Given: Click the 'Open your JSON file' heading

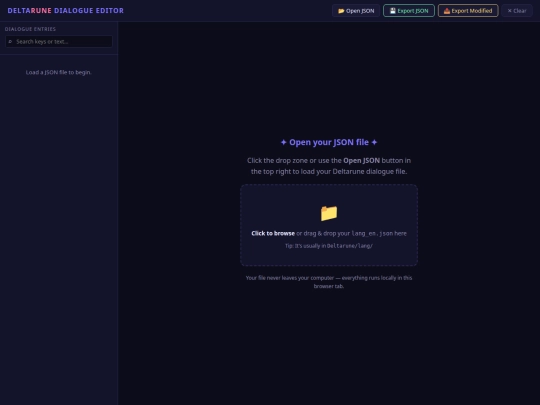Looking at the screenshot, I should (x=329, y=142).
